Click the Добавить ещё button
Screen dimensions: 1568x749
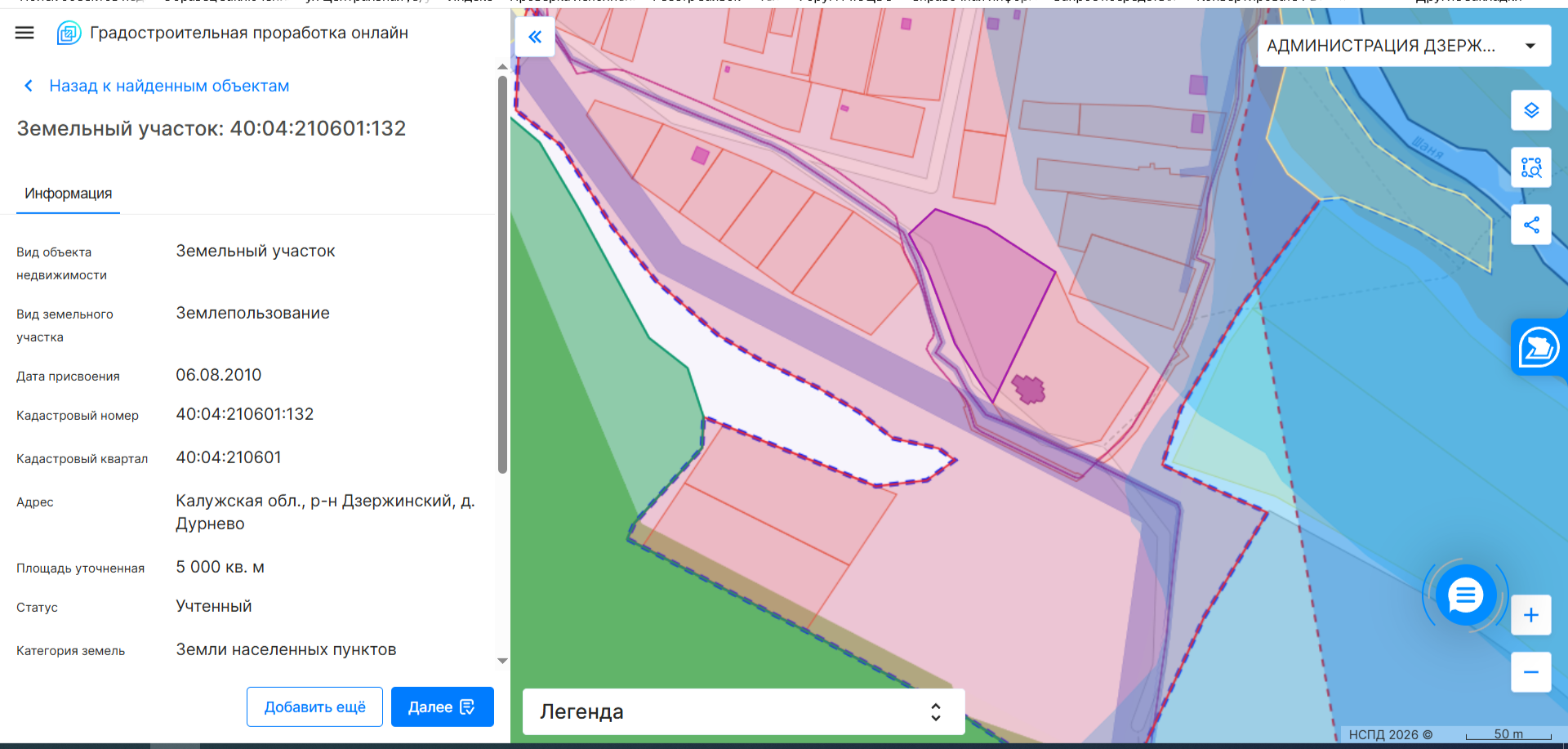click(x=314, y=707)
